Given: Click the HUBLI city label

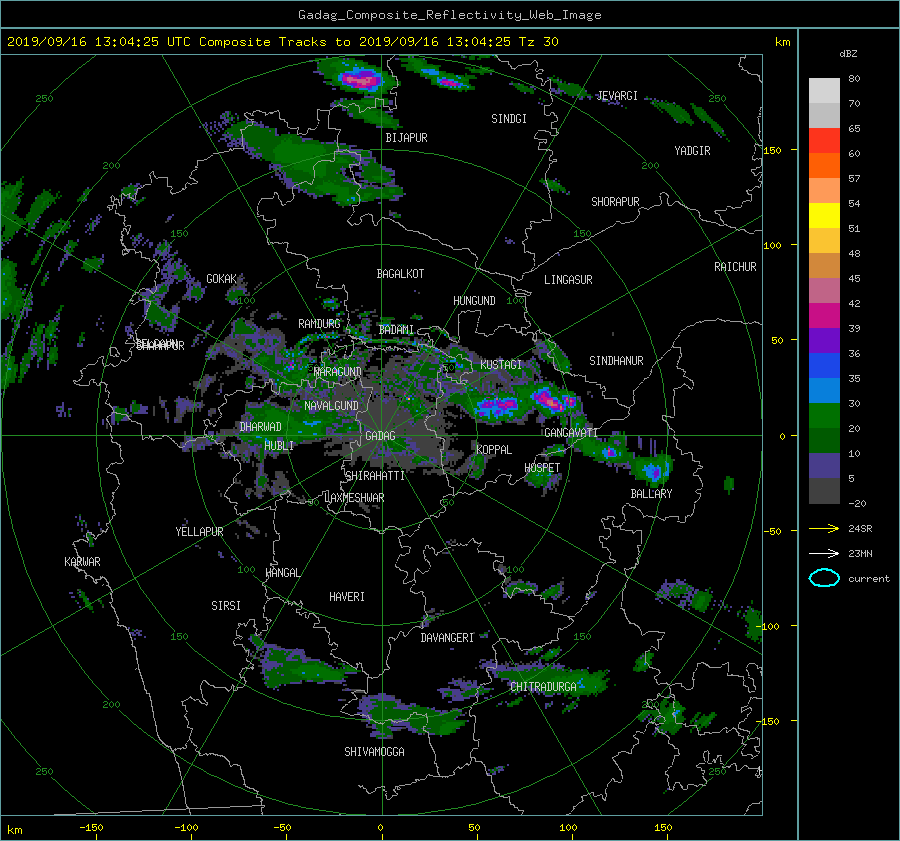Looking at the screenshot, I should (x=279, y=446).
